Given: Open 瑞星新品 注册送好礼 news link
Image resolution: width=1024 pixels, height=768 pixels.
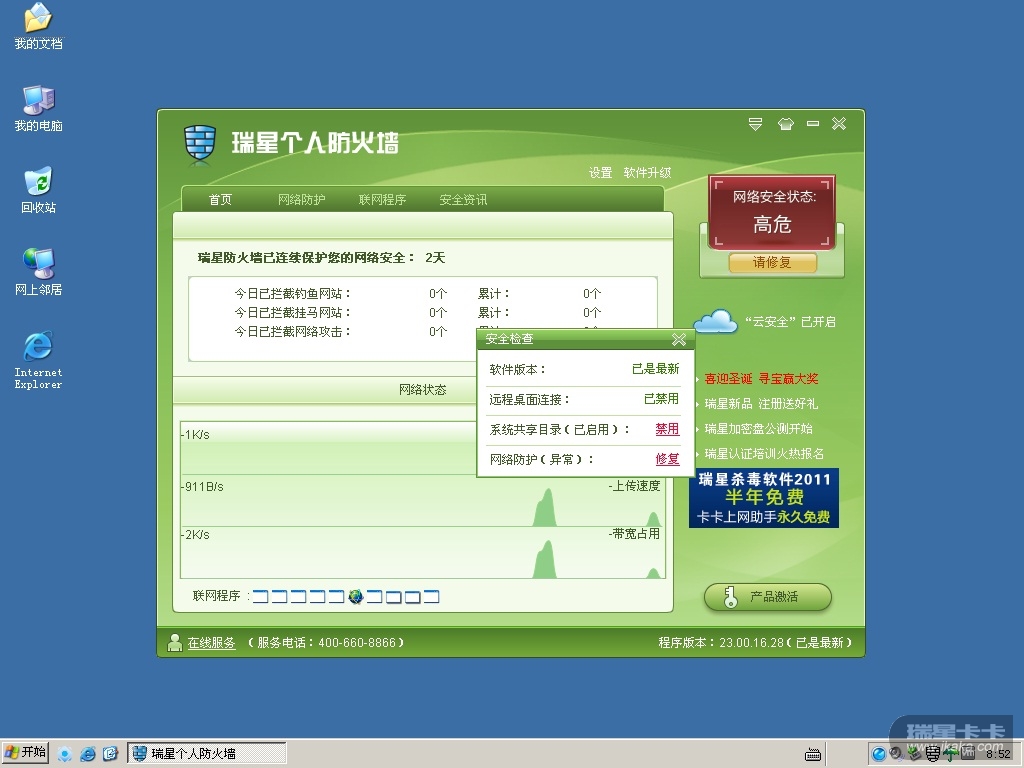Looking at the screenshot, I should click(x=761, y=404).
